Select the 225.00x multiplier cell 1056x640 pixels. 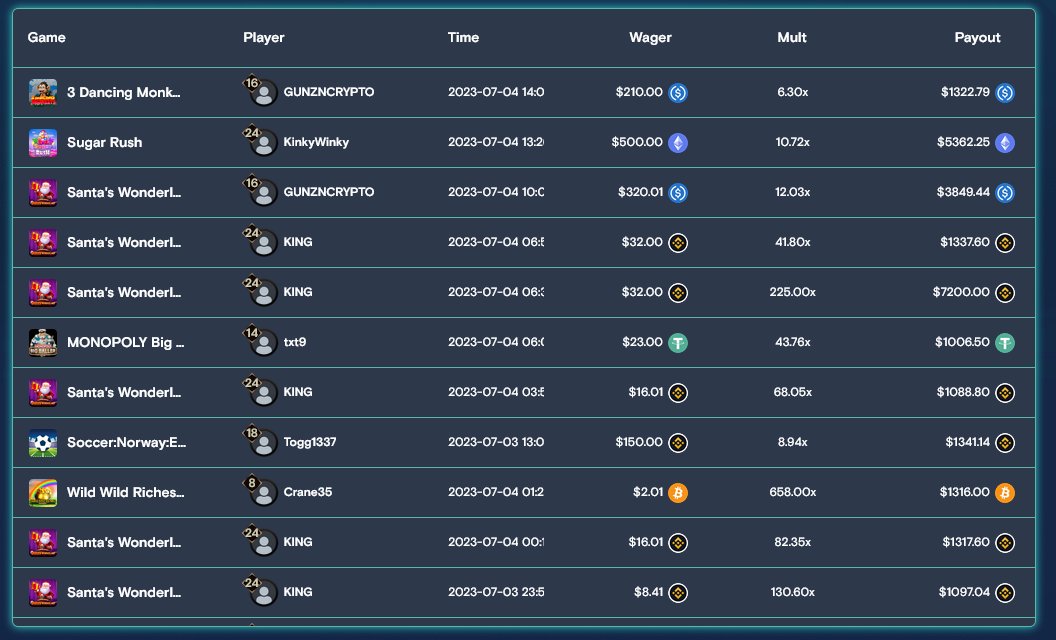click(x=793, y=292)
